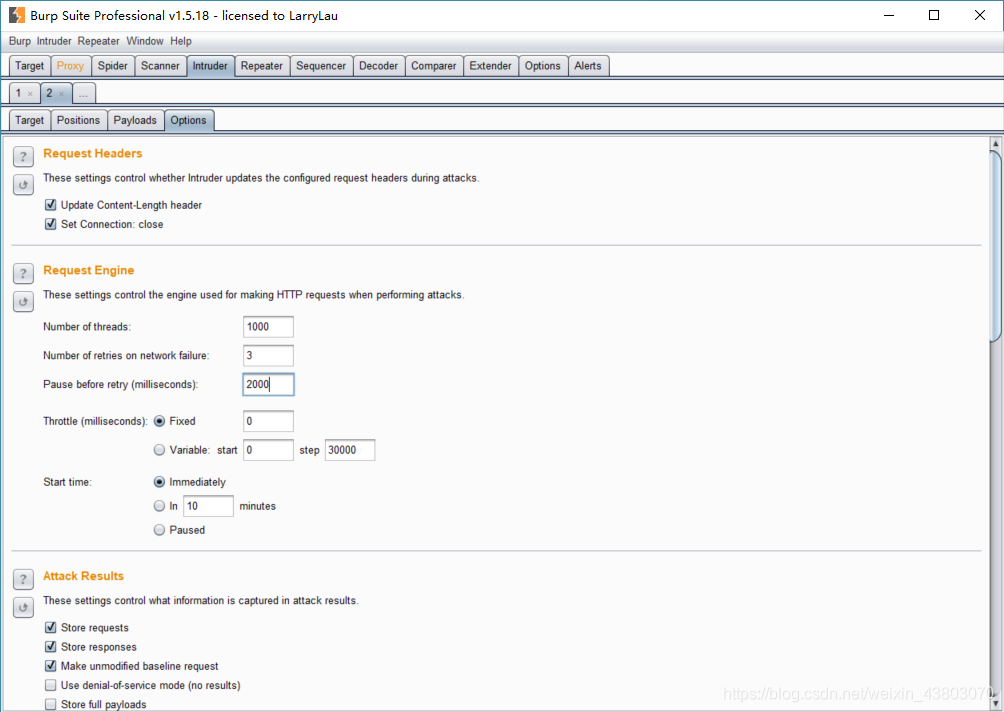Restore defaults for Request Engine section
This screenshot has width=1004, height=712.
23,302
